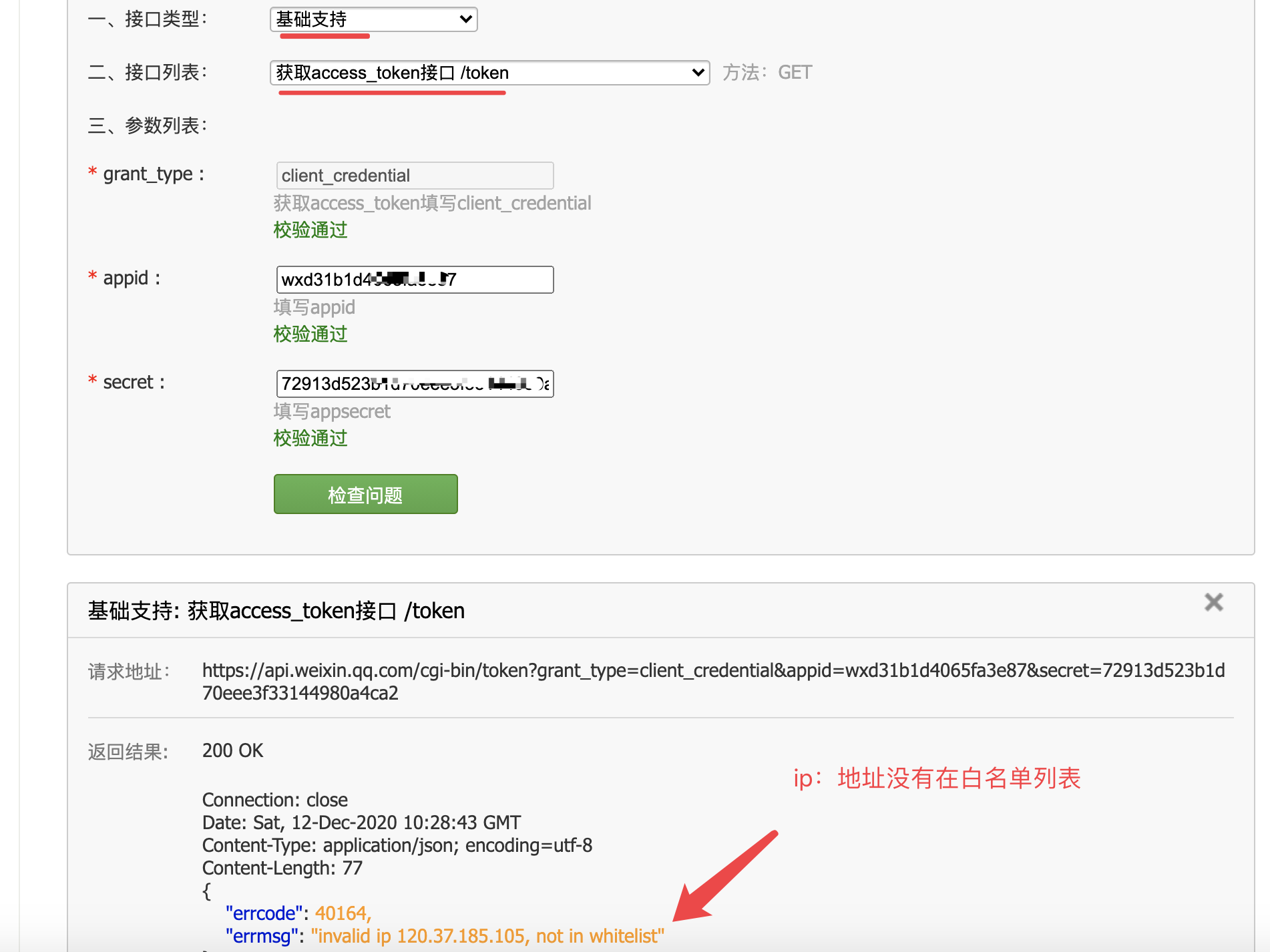Click 校验通过 message under the appid field

[x=310, y=334]
